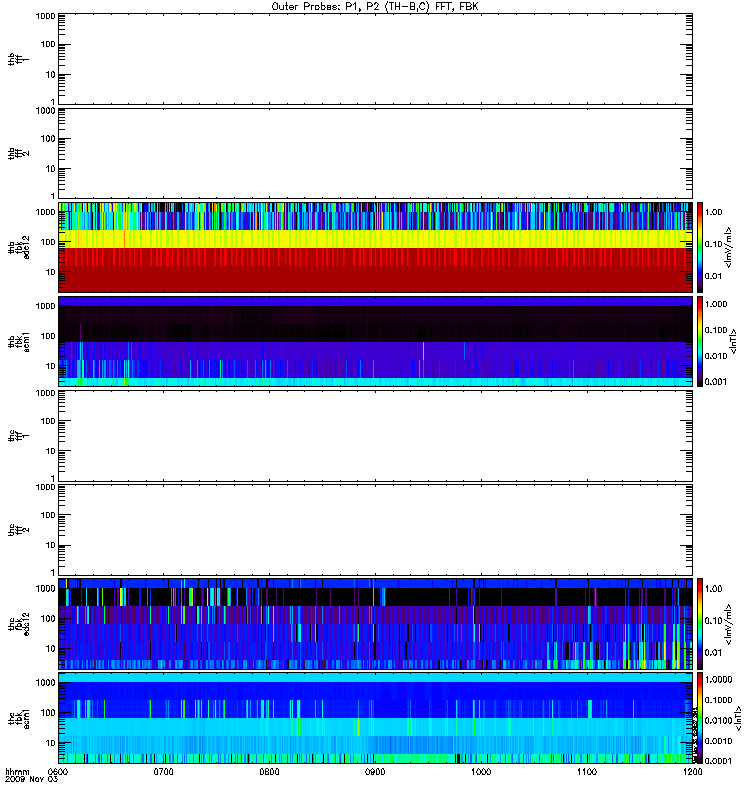
Task: Click the 'thc fbk scm1' y-axis title
Action: 19,718
